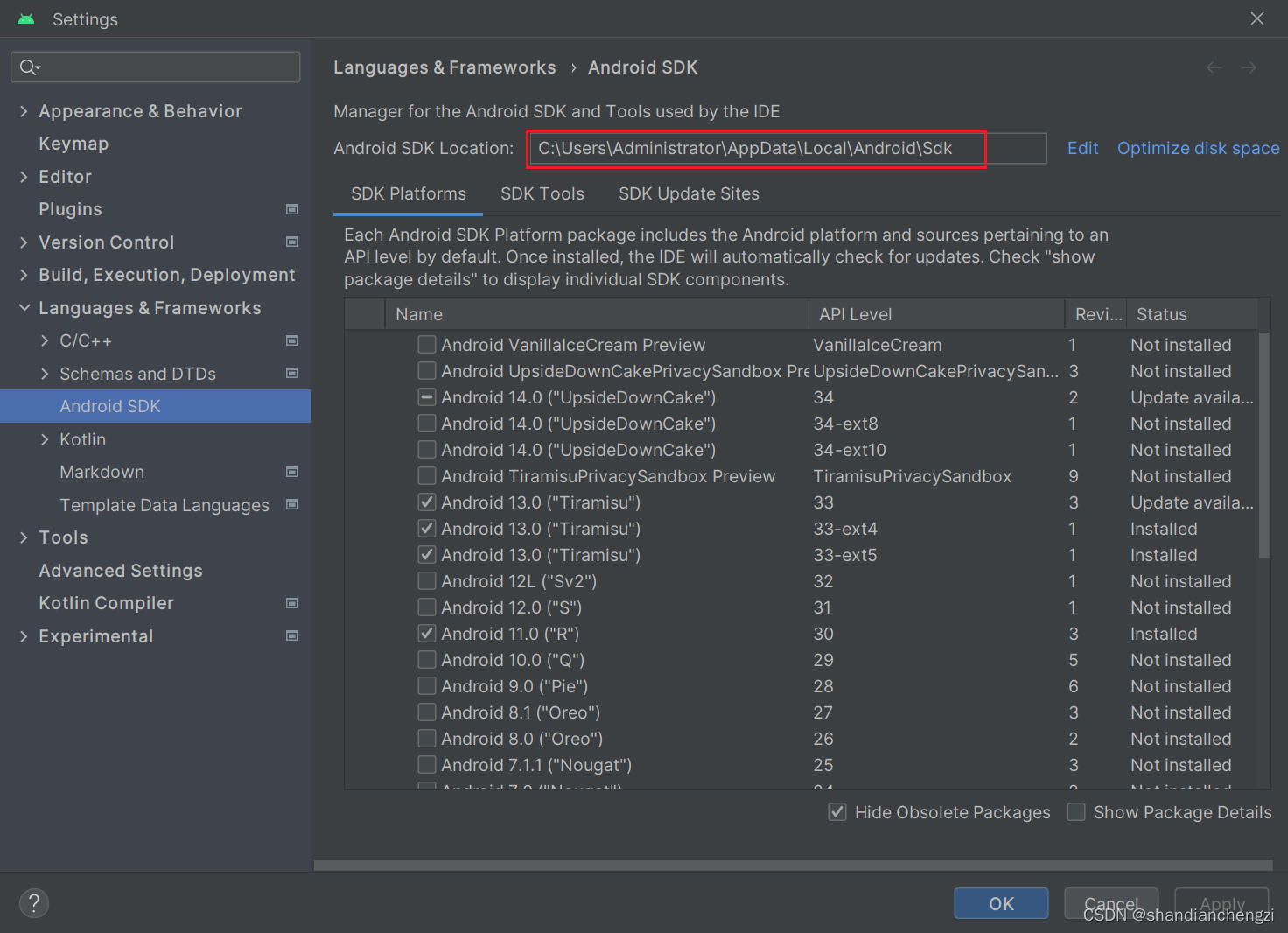The width and height of the screenshot is (1288, 933).
Task: Check the Android 10.0 ("Q") checkbox
Action: [x=427, y=660]
